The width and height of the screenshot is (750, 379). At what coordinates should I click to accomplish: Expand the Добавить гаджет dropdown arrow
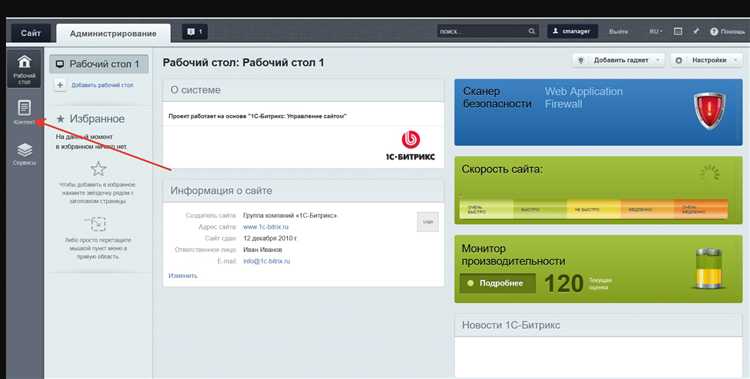[x=658, y=60]
